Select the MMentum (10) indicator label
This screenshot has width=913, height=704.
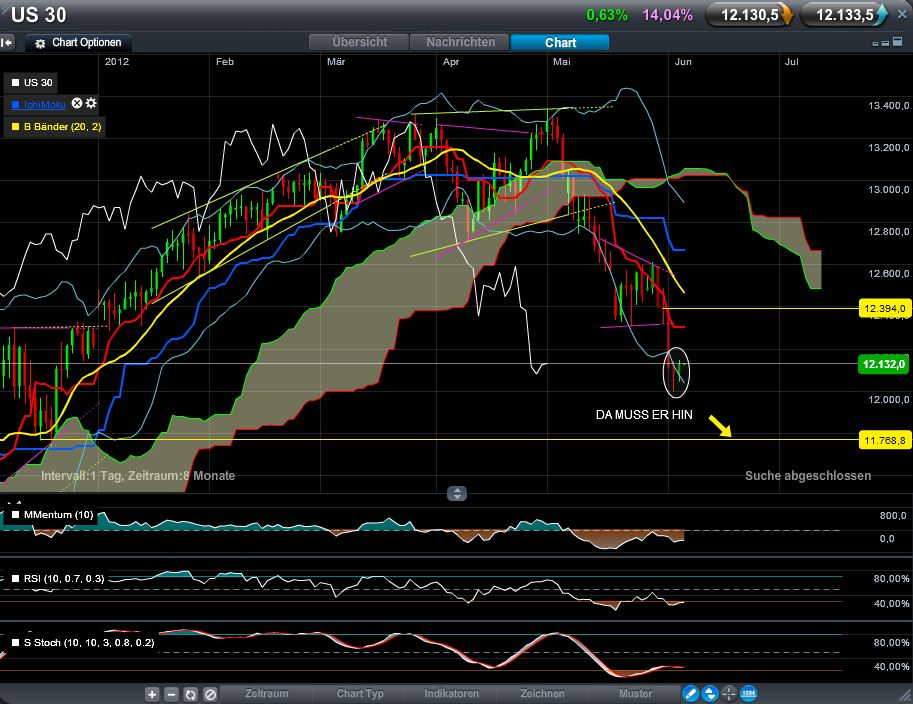(58, 515)
